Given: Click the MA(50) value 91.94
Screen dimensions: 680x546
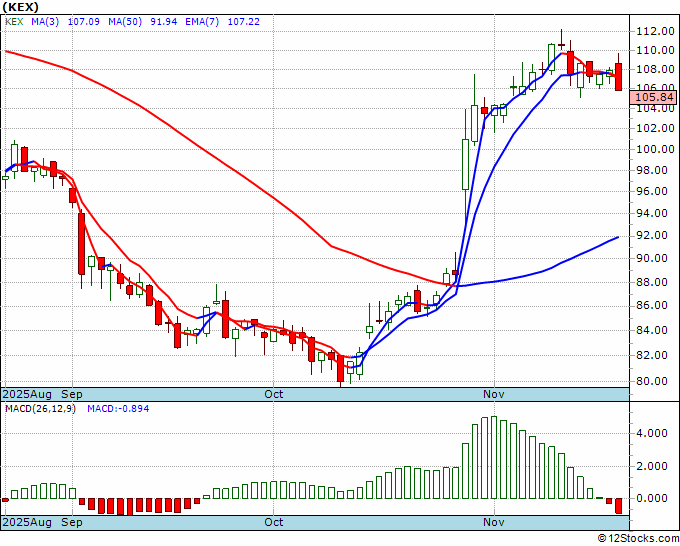Looking at the screenshot, I should [163, 22].
